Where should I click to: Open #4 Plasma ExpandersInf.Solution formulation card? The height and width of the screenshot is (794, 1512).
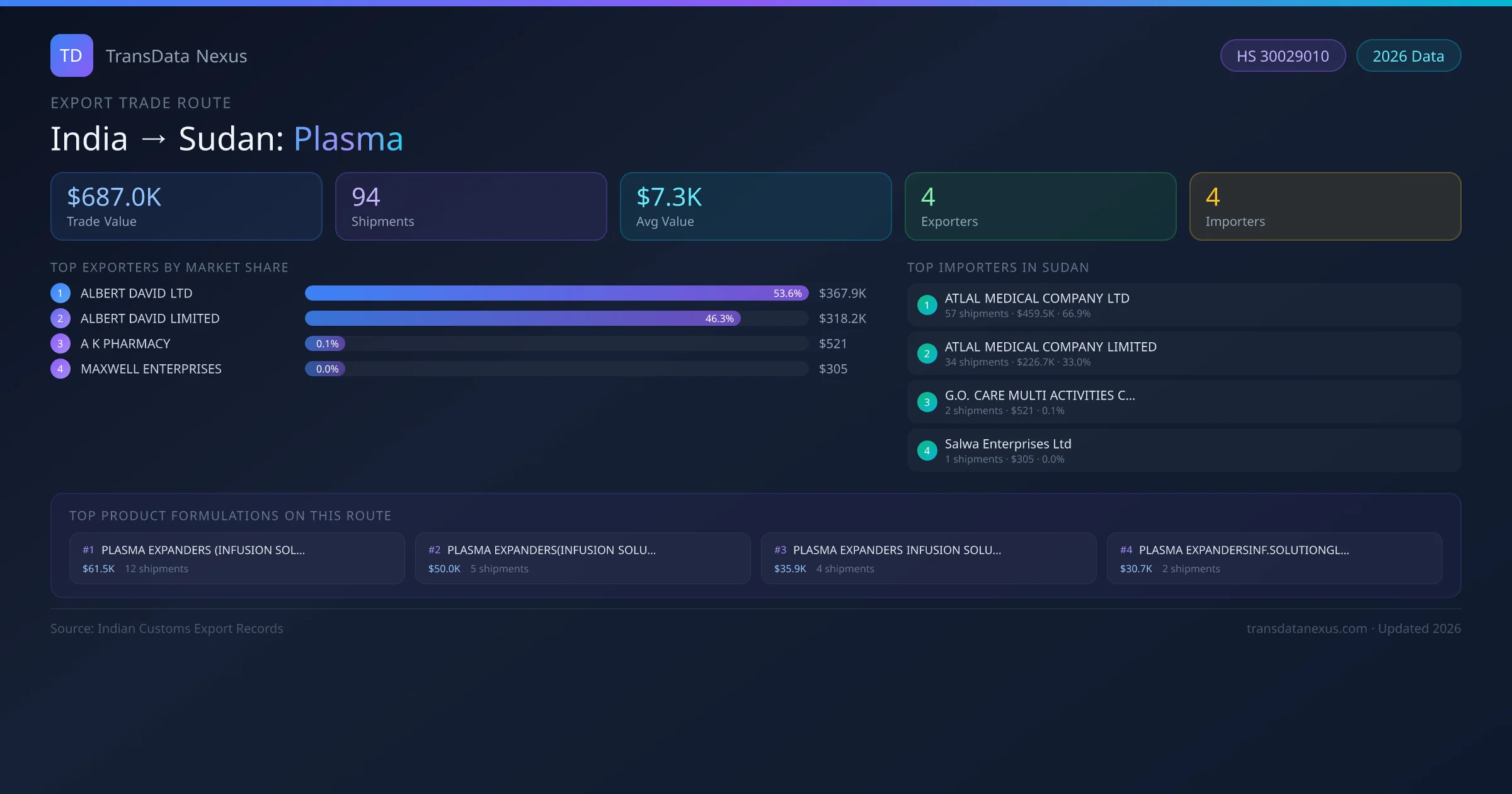click(1274, 558)
